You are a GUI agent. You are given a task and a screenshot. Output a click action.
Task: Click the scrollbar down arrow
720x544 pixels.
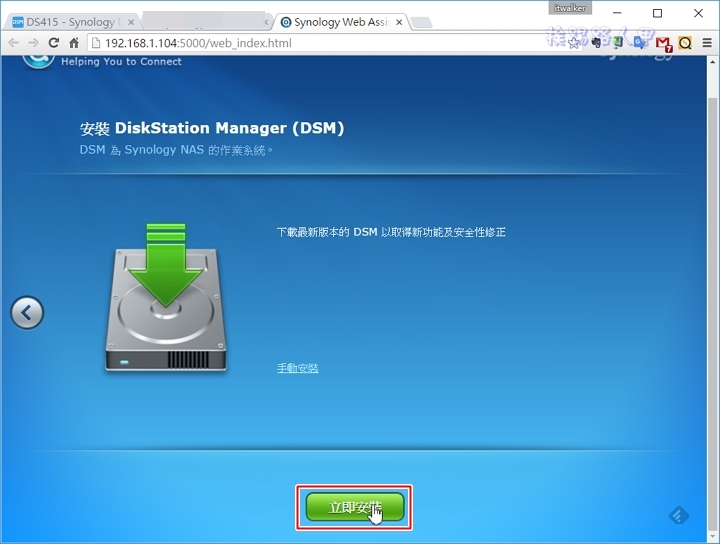713,536
